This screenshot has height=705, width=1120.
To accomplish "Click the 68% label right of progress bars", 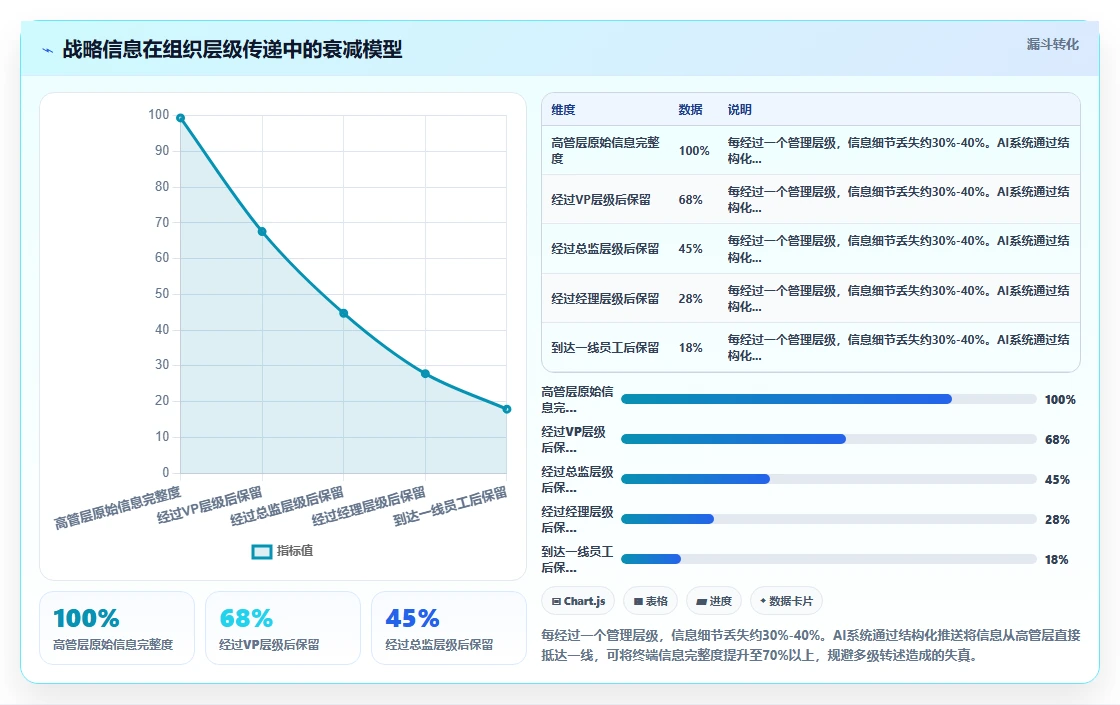I will point(1057,440).
